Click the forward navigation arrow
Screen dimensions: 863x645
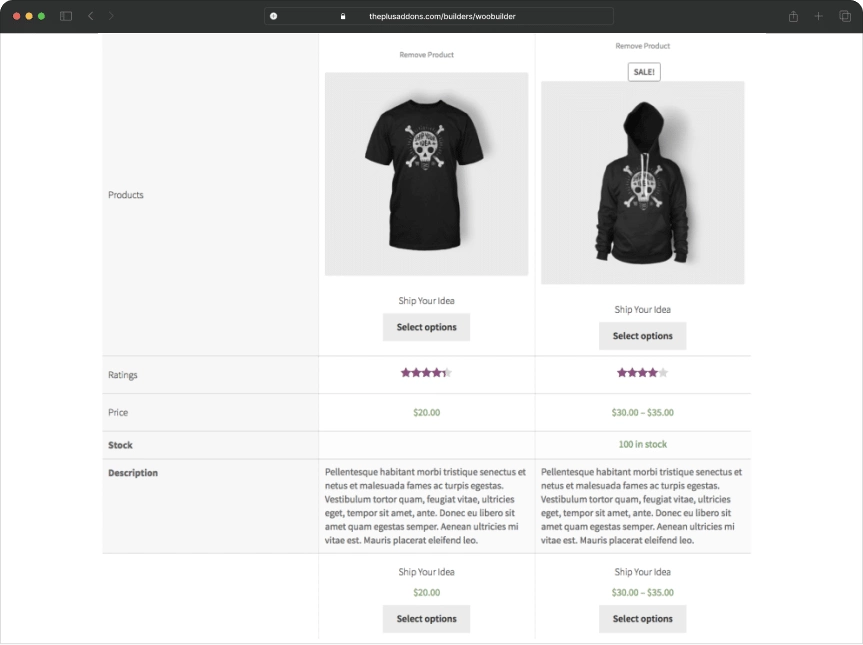pos(111,16)
